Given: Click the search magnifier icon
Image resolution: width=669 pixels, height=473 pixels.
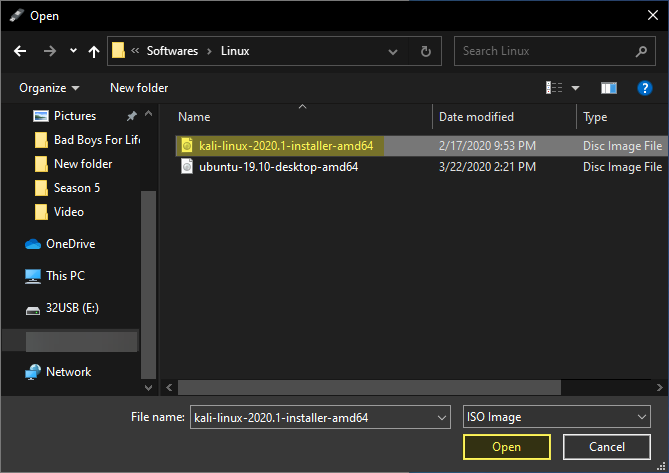Looking at the screenshot, I should (x=641, y=52).
